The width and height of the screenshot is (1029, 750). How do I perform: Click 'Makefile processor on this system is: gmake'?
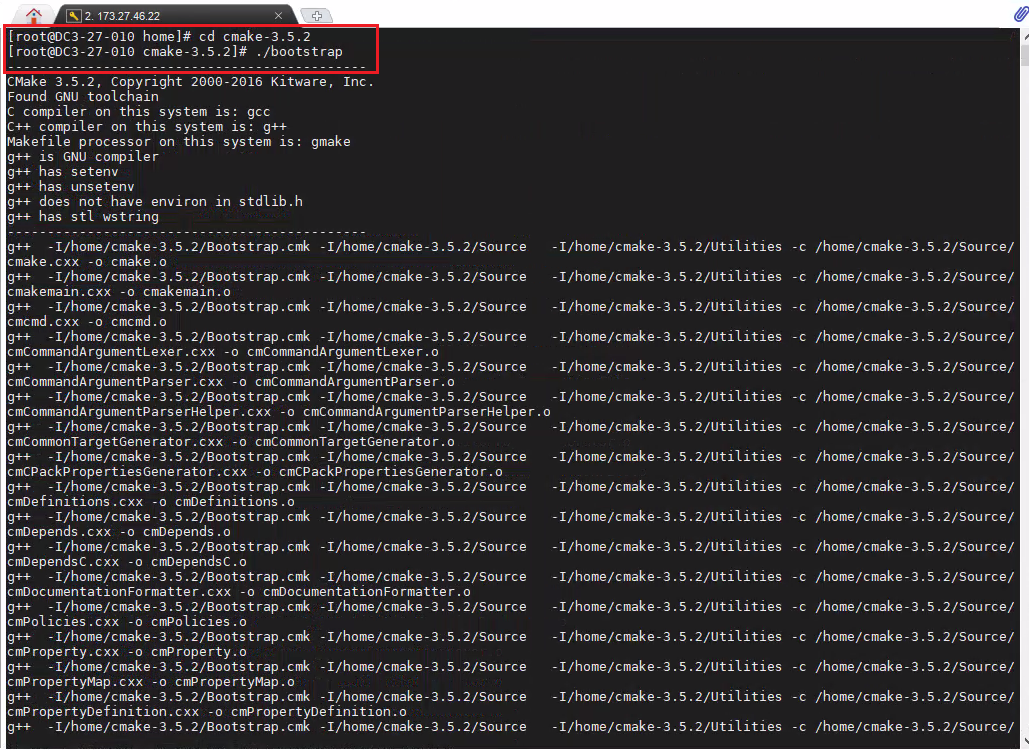[x=178, y=142]
